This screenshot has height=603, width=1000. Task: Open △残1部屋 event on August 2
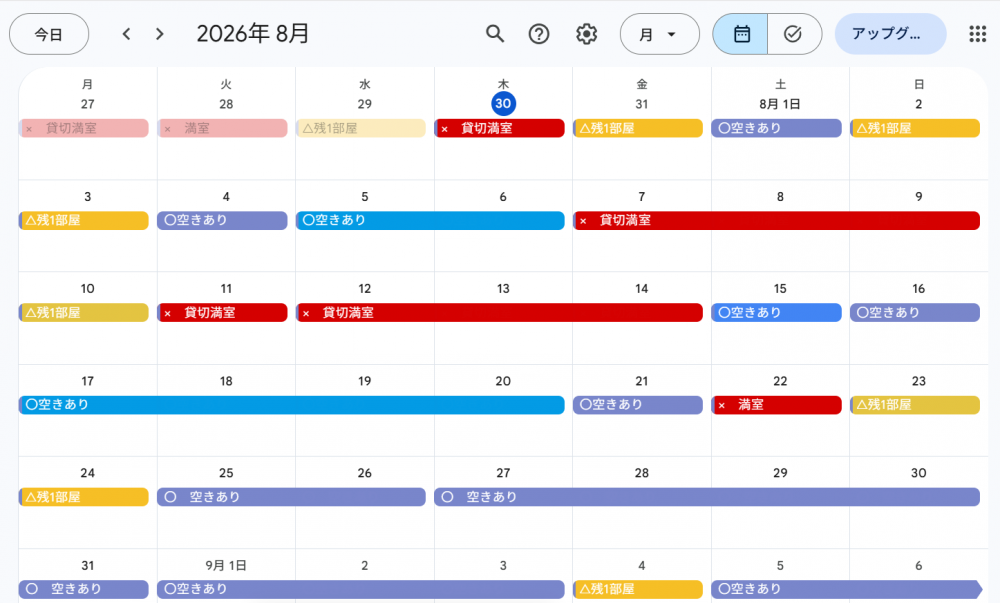(x=915, y=128)
